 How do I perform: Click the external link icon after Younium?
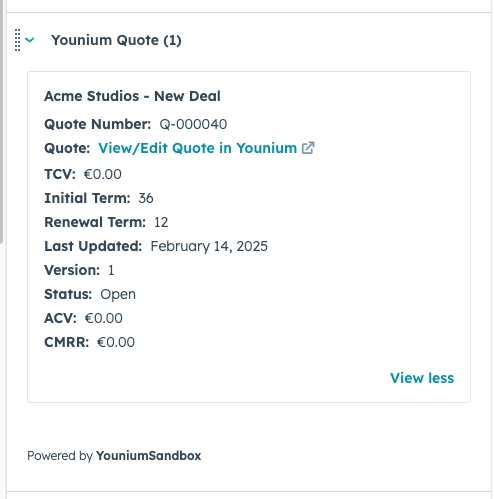pos(308,148)
